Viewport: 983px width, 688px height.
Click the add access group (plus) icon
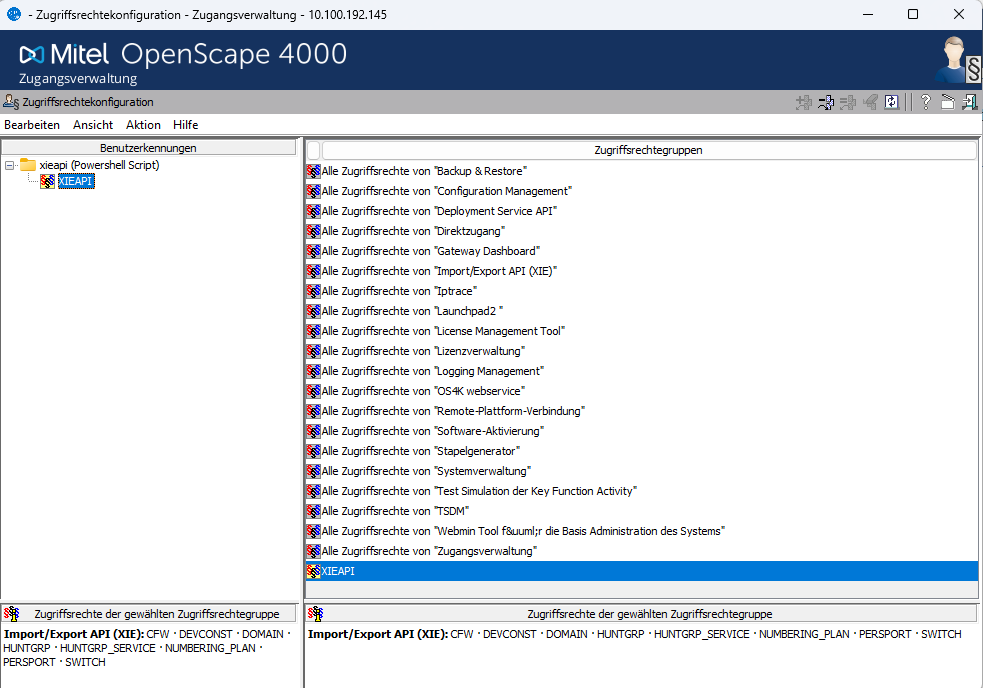pyautogui.click(x=804, y=102)
